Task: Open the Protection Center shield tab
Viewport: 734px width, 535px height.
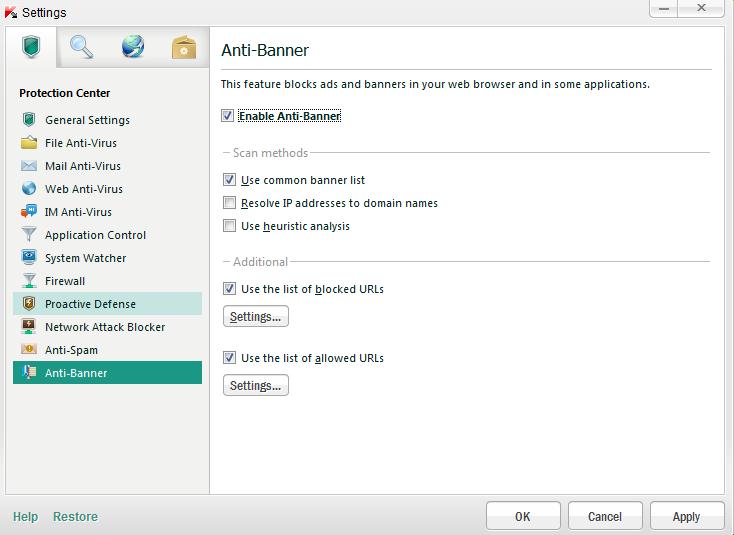Action: coord(31,47)
